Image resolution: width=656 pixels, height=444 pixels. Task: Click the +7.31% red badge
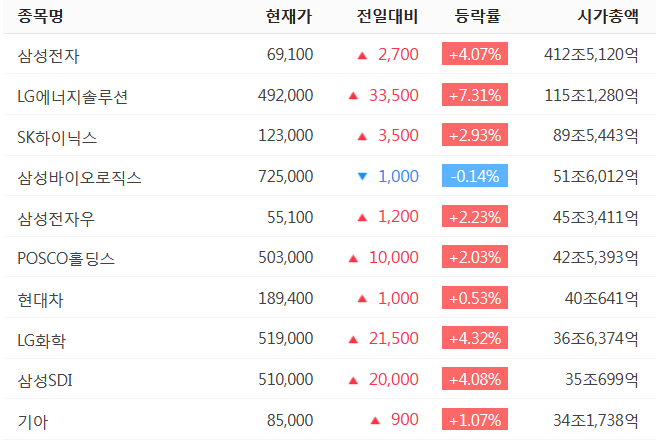475,96
